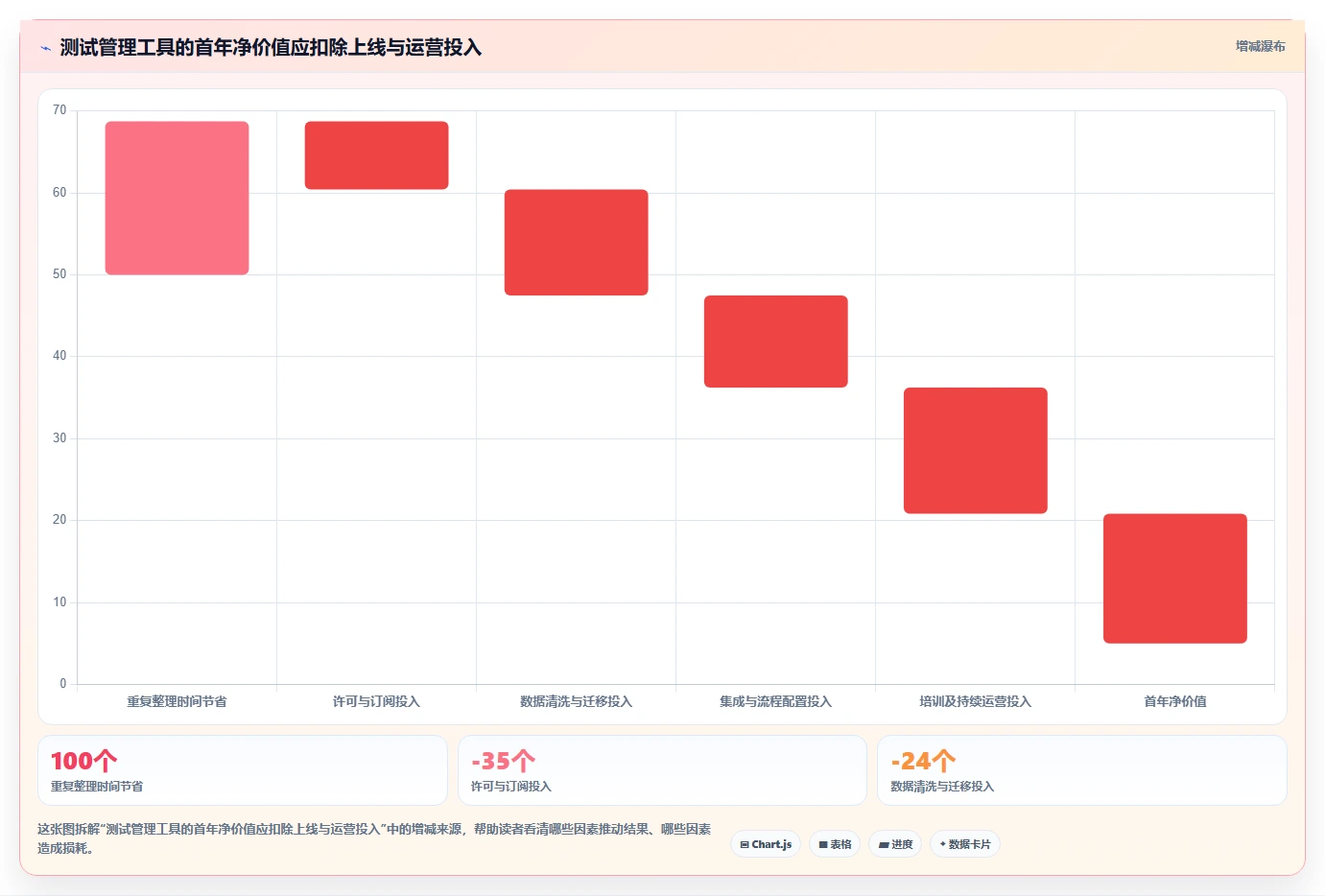This screenshot has height=896, width=1325.
Task: Click x-axis label 培训及持续运营投入
Action: [975, 701]
